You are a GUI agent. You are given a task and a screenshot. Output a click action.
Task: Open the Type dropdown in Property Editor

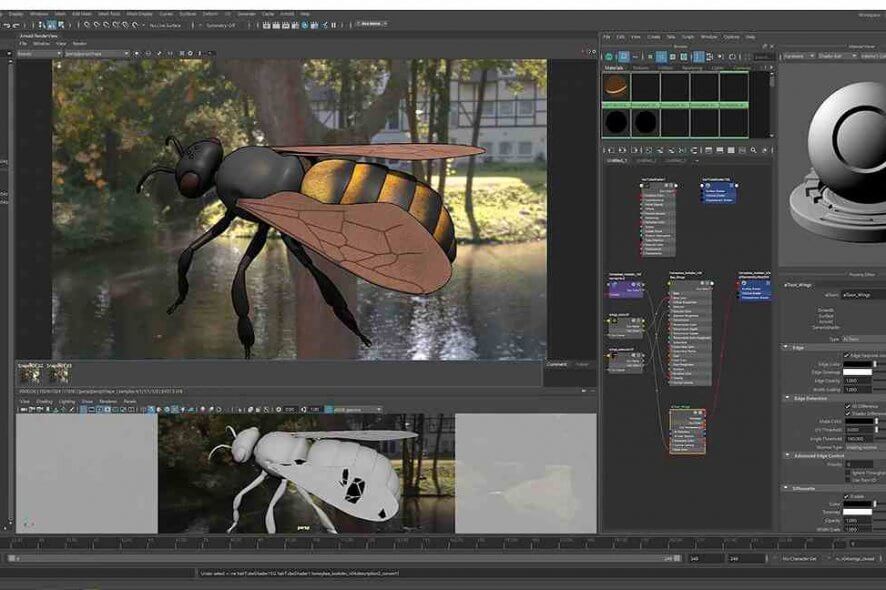863,339
